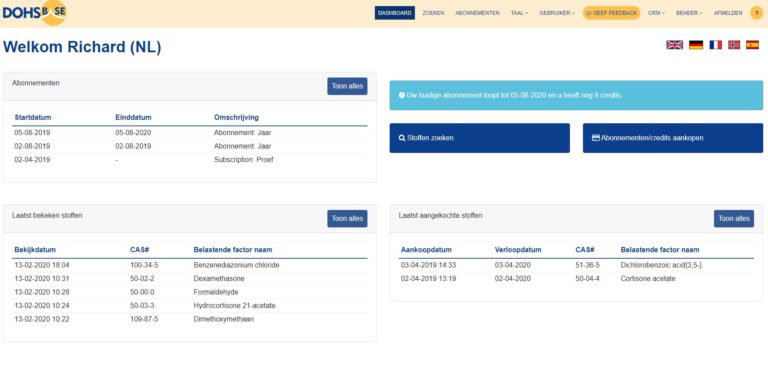The width and height of the screenshot is (768, 372).
Task: Expand the Gebruiker dropdown menu
Action: coord(557,13)
